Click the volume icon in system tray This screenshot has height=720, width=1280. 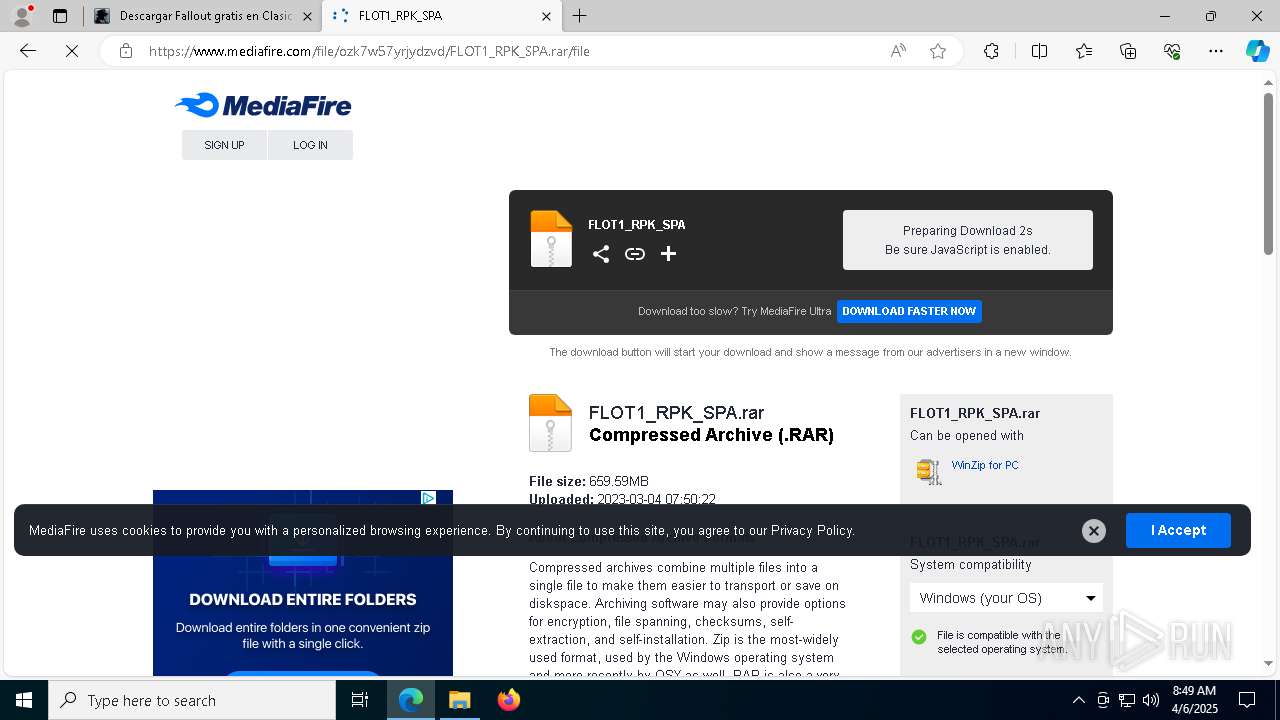click(x=1150, y=700)
